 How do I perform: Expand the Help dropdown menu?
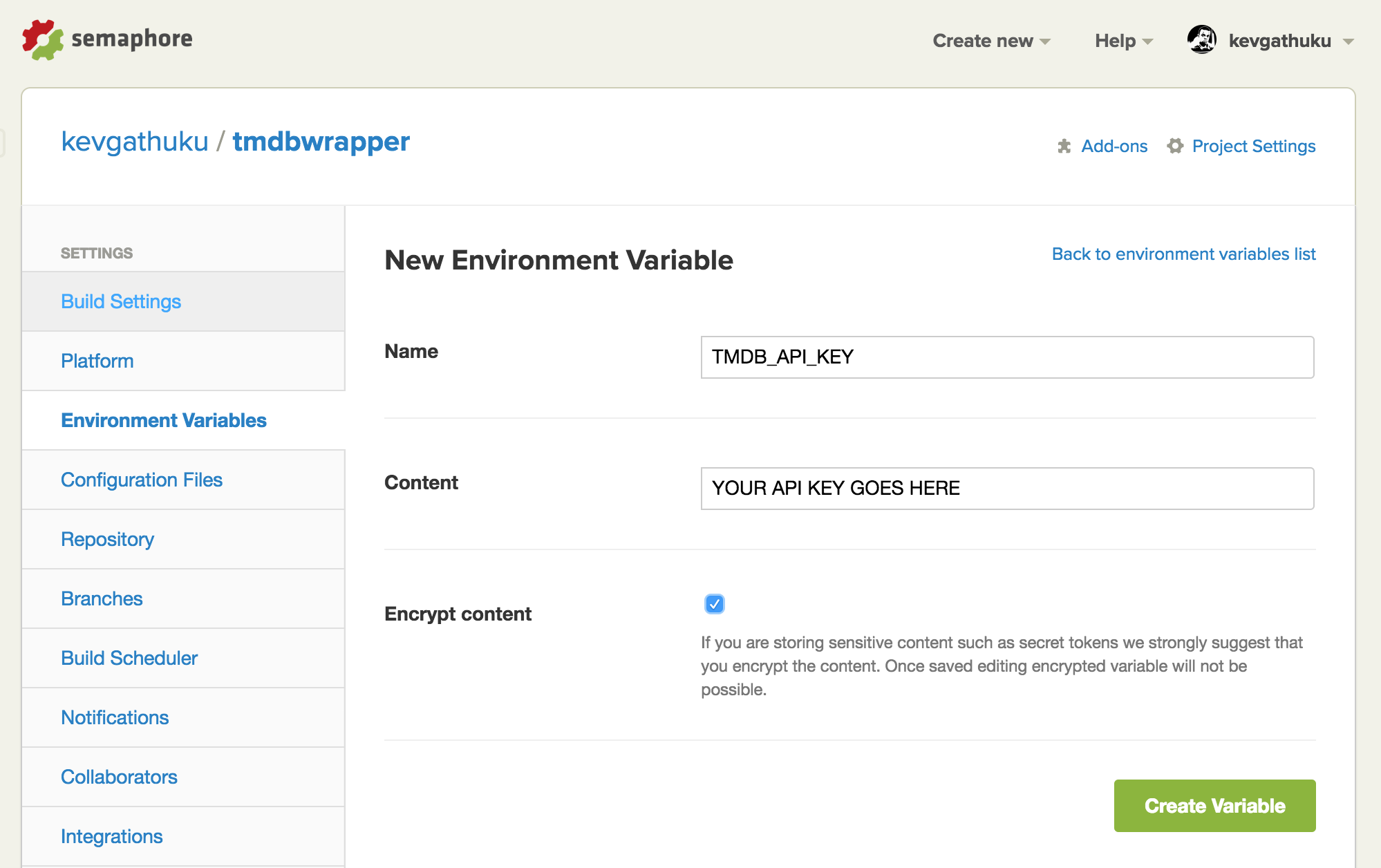(x=1124, y=41)
